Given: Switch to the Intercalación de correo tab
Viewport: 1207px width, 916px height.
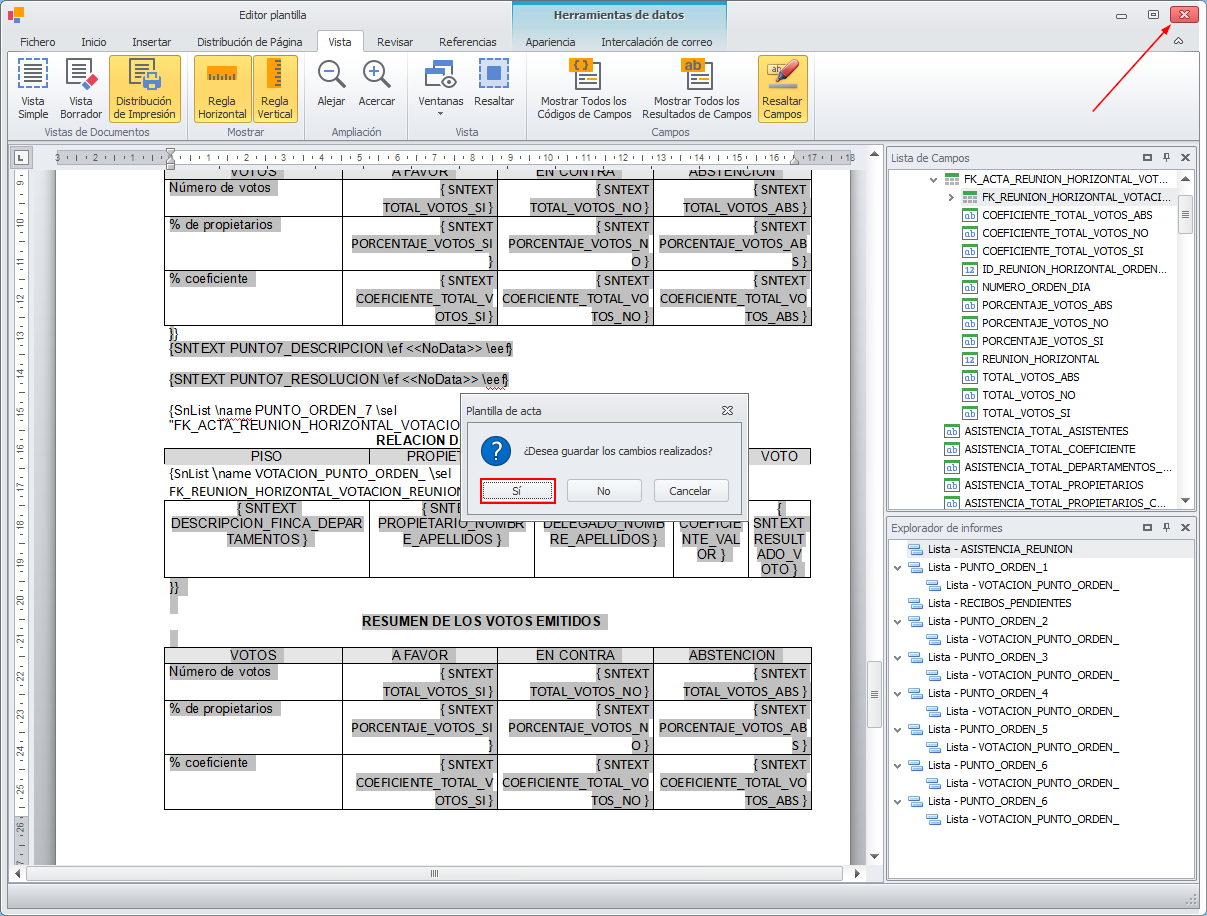Looking at the screenshot, I should (x=656, y=42).
